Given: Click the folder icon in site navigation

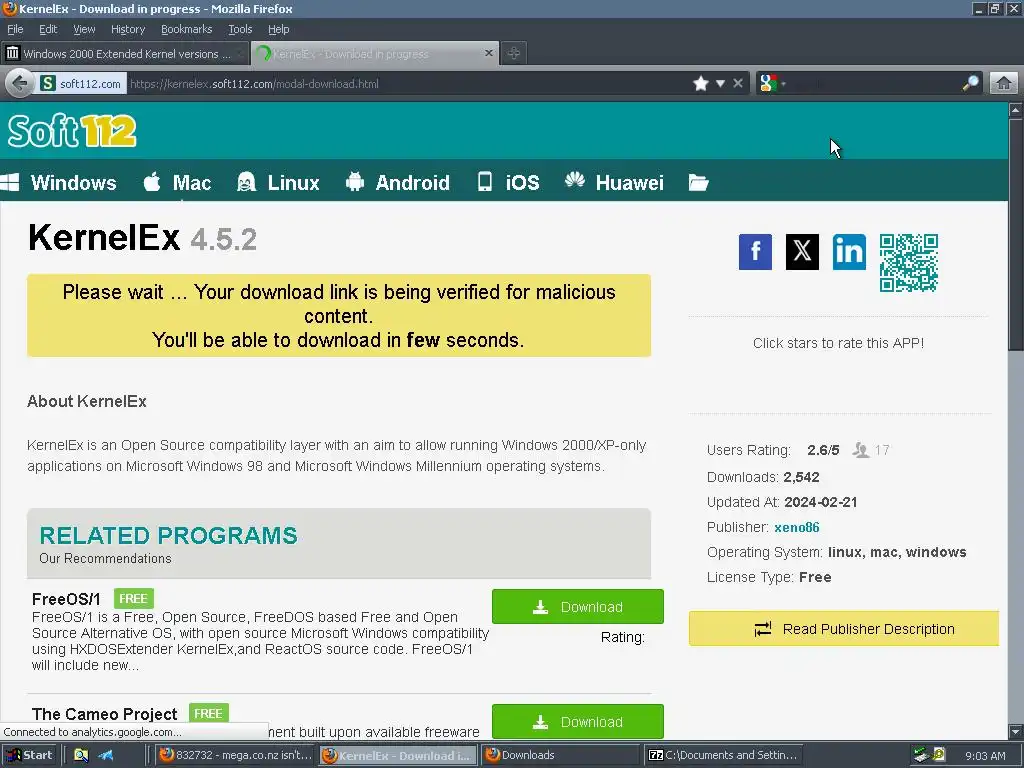Looking at the screenshot, I should click(698, 182).
